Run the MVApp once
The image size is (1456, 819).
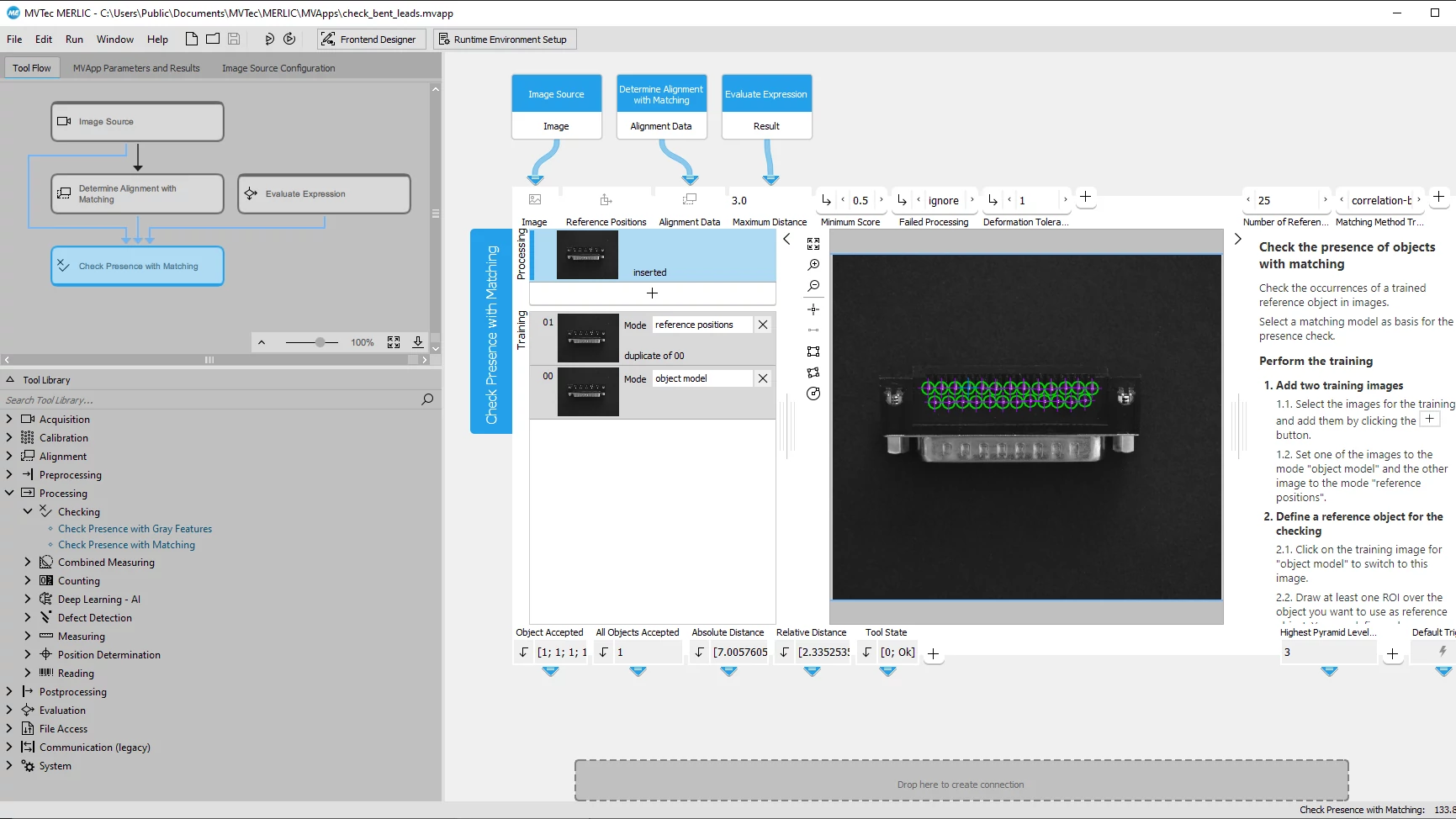[269, 39]
